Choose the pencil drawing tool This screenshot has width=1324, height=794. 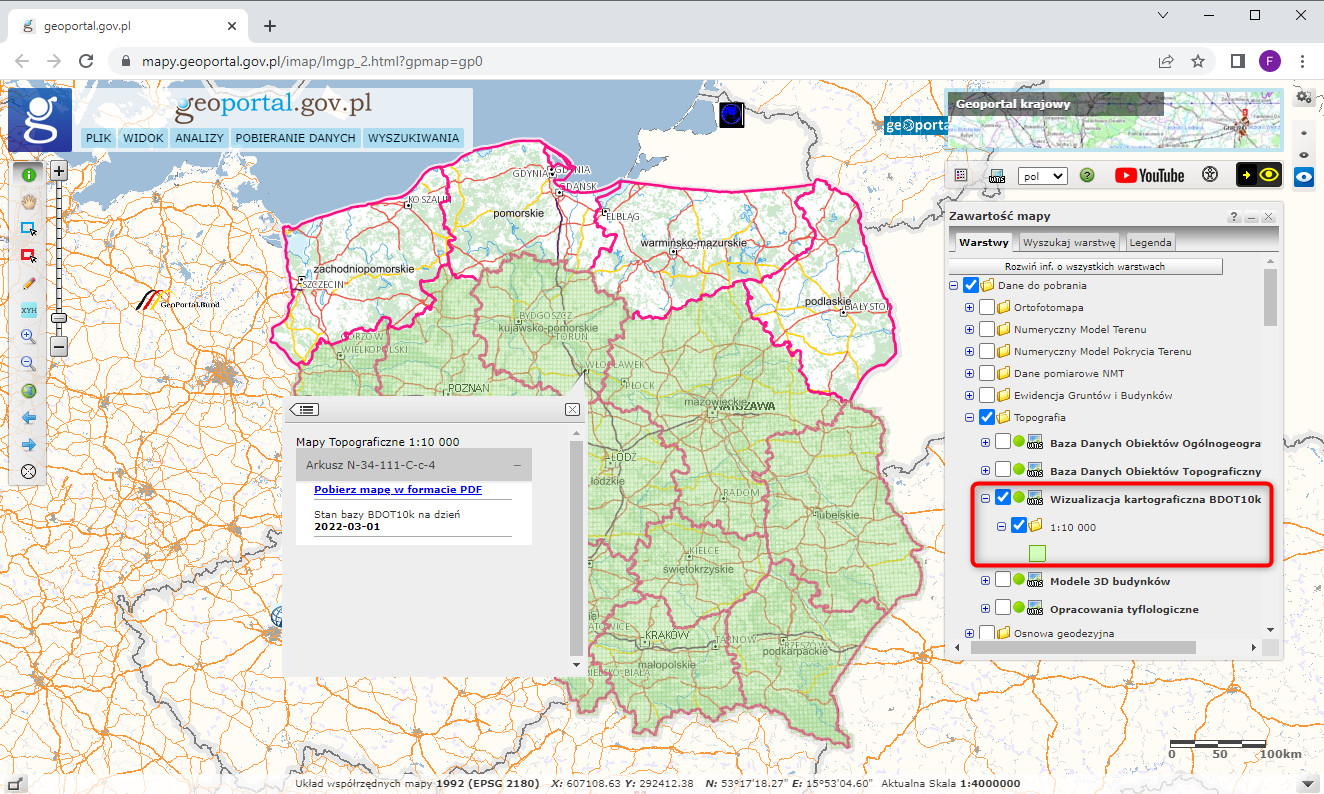pos(28,283)
